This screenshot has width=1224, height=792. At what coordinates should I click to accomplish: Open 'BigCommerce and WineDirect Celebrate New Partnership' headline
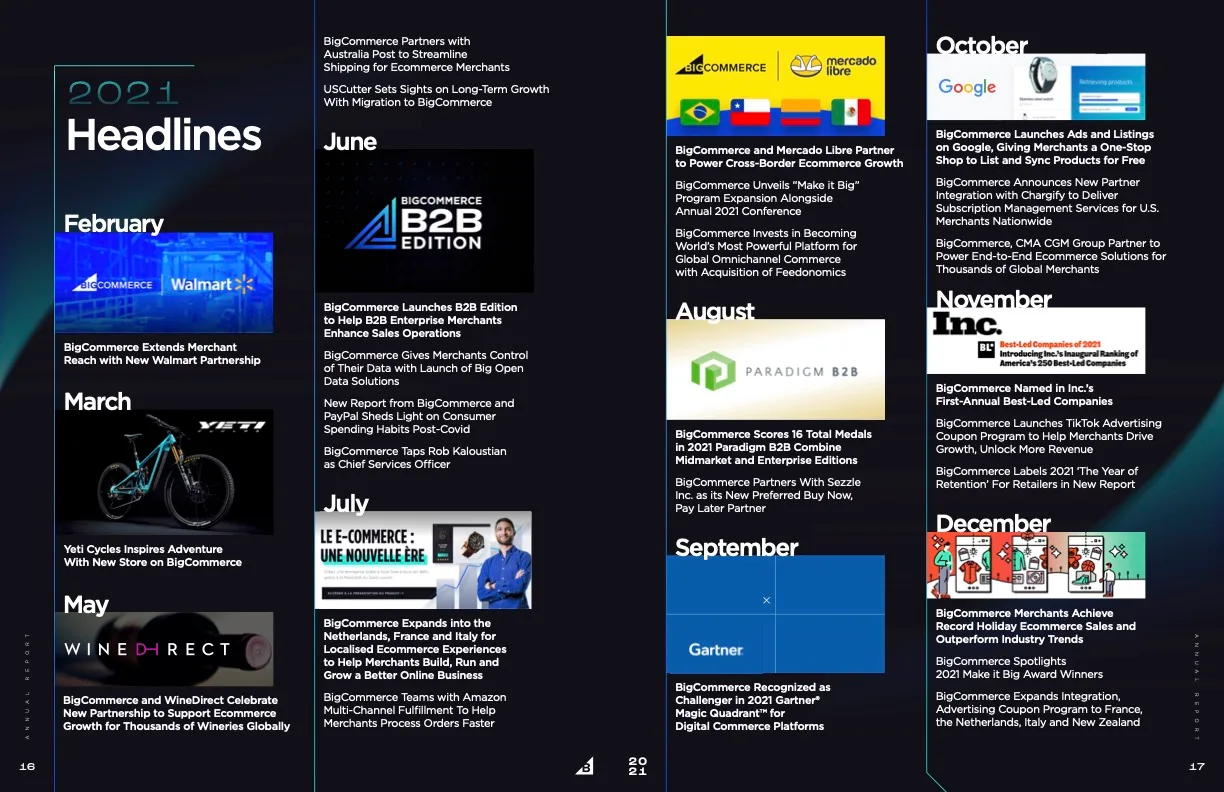tap(177, 713)
